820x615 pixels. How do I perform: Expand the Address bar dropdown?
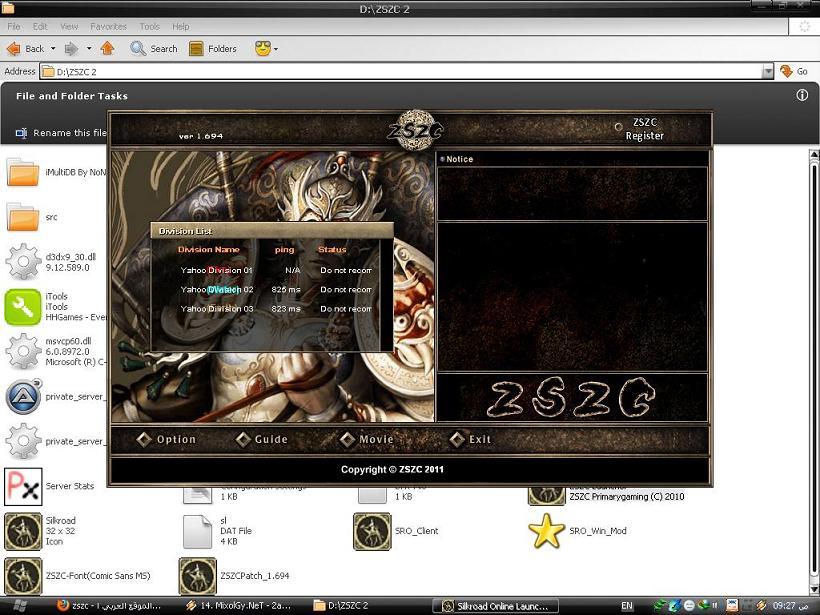coord(767,72)
